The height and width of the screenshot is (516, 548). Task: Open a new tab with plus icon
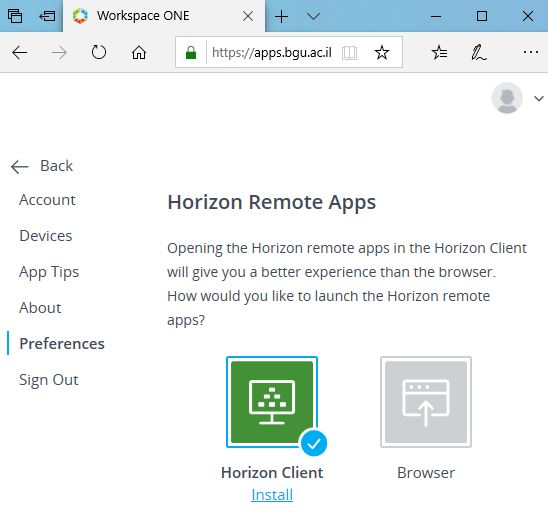click(x=281, y=16)
